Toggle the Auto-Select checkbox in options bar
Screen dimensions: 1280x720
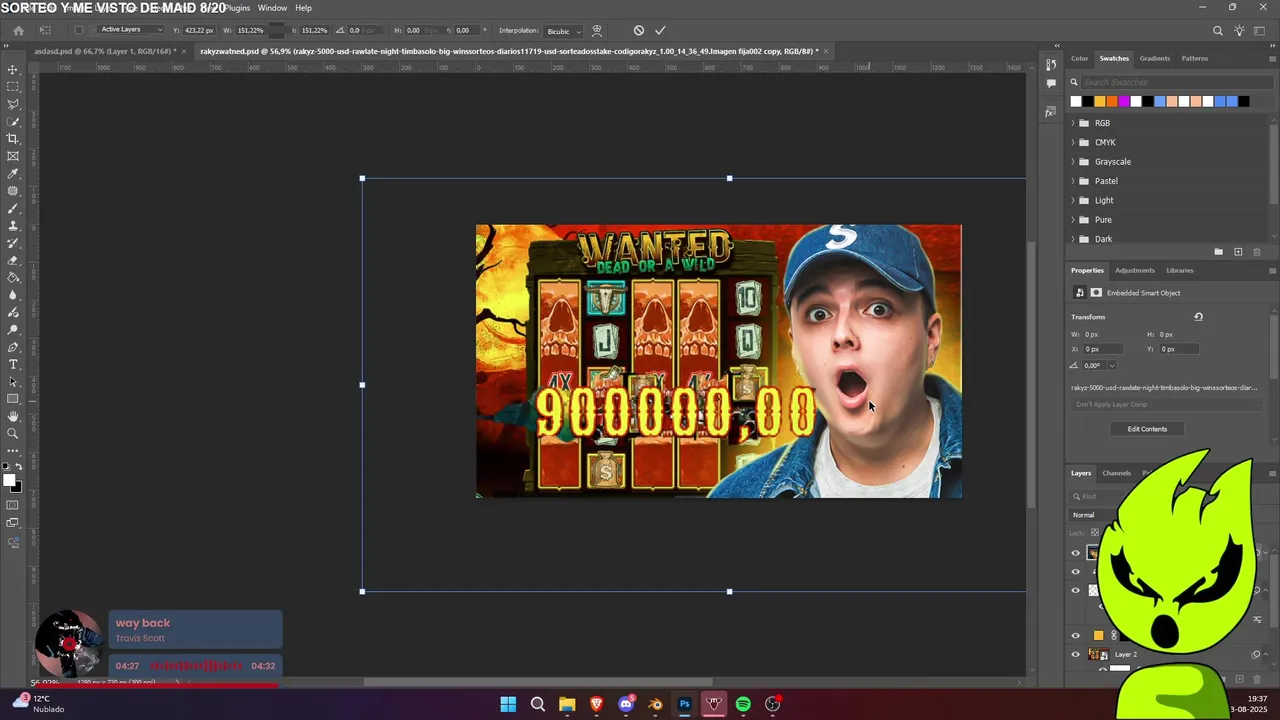(x=79, y=30)
